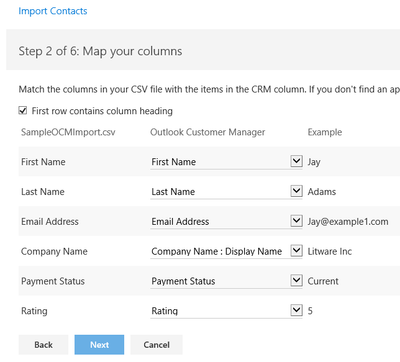This screenshot has width=400, height=362.
Task: Click the Back button
Action: click(43, 345)
